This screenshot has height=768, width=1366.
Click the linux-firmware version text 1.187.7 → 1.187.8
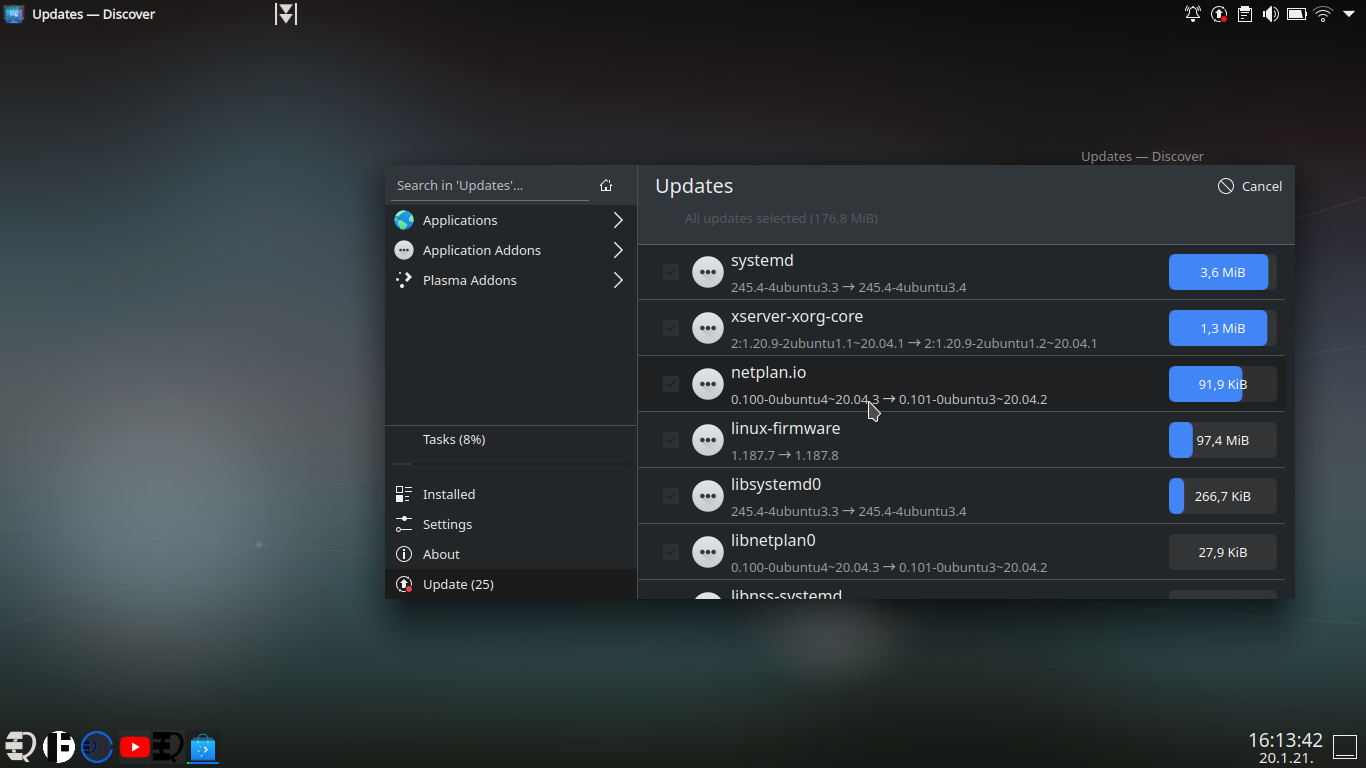pos(785,455)
